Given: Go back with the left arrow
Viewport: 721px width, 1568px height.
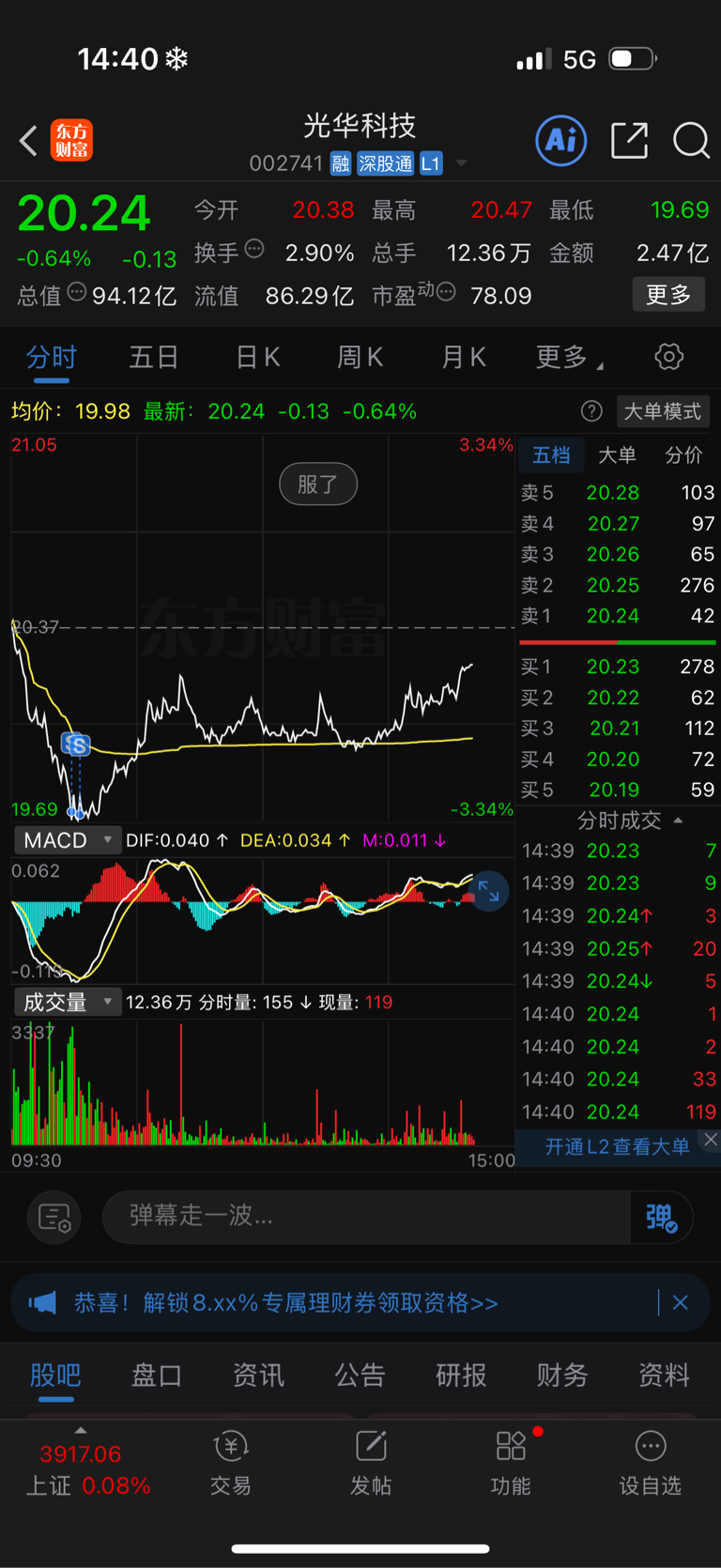Looking at the screenshot, I should (28, 141).
